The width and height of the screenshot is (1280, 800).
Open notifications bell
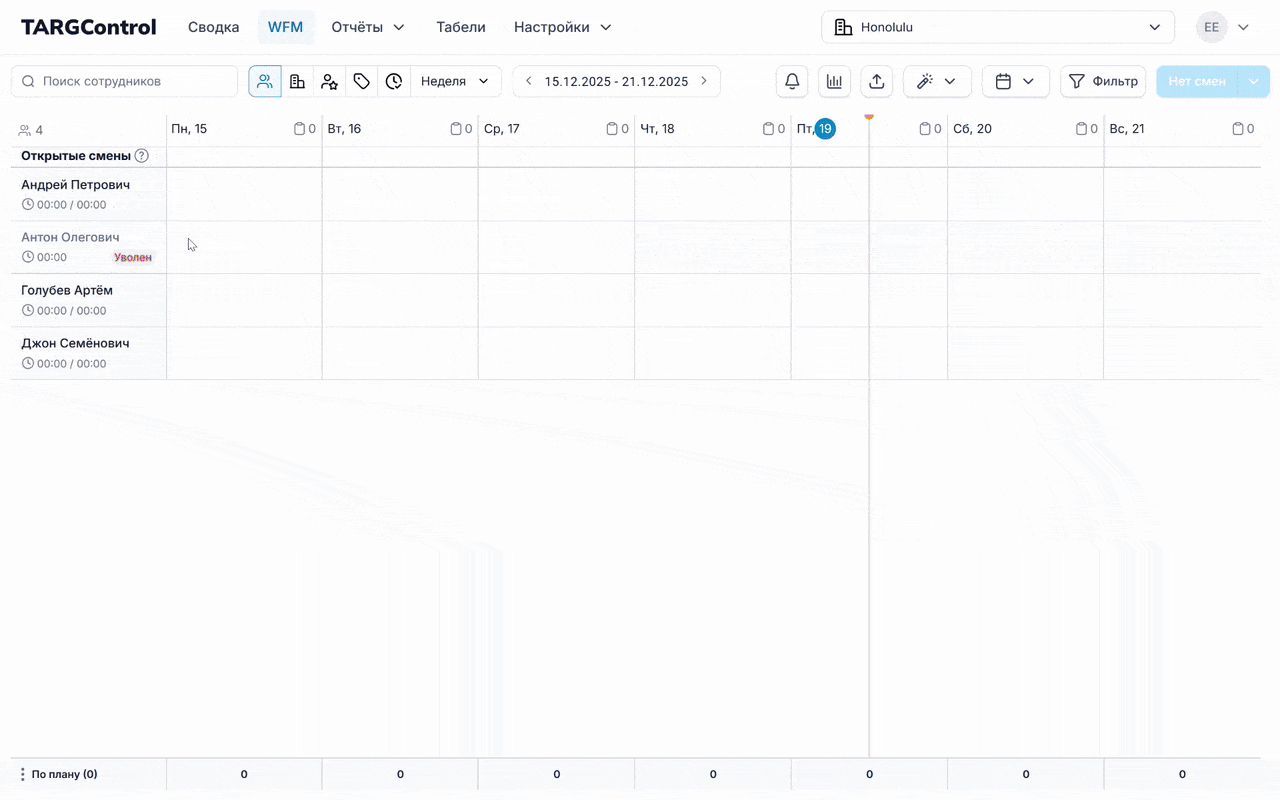[x=792, y=81]
